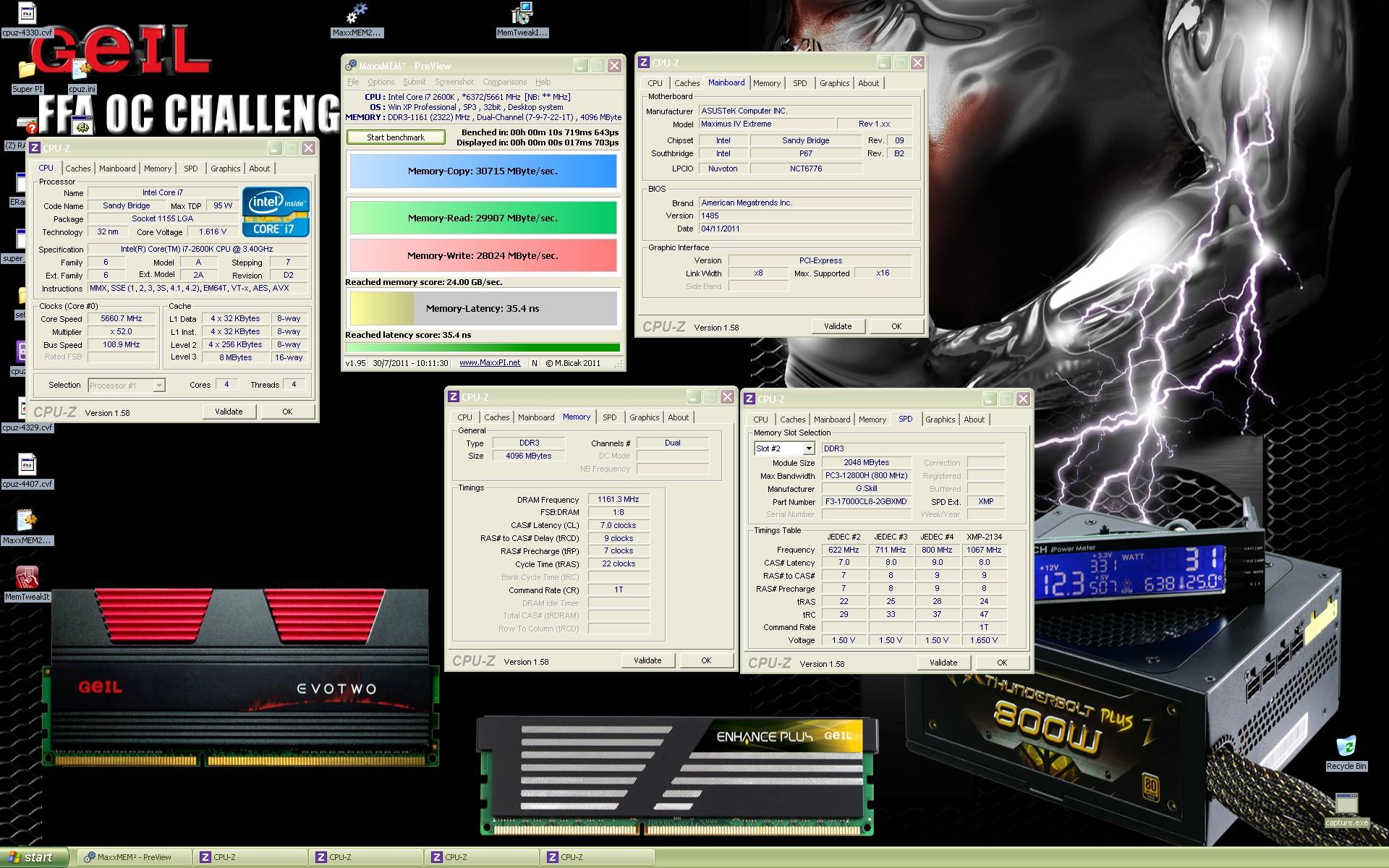Open the Slot #2 memory slot dropdown

[x=809, y=448]
